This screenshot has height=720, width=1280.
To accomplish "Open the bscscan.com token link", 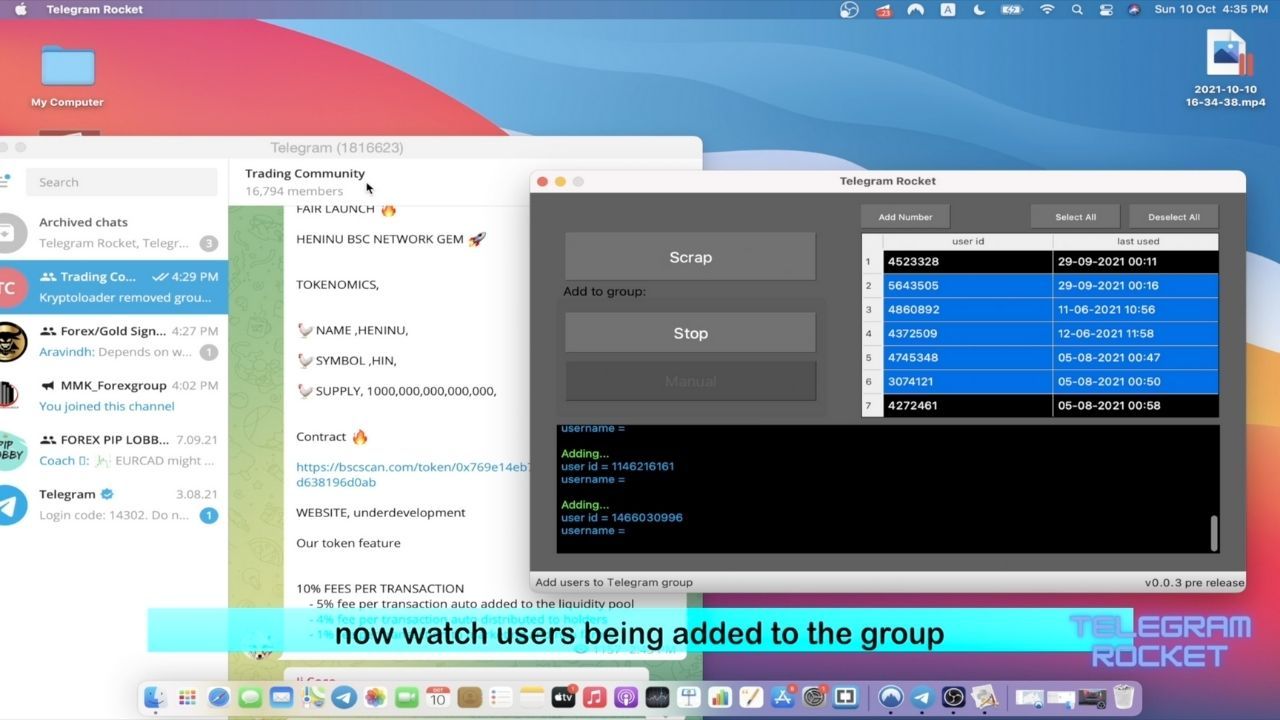I will (412, 466).
